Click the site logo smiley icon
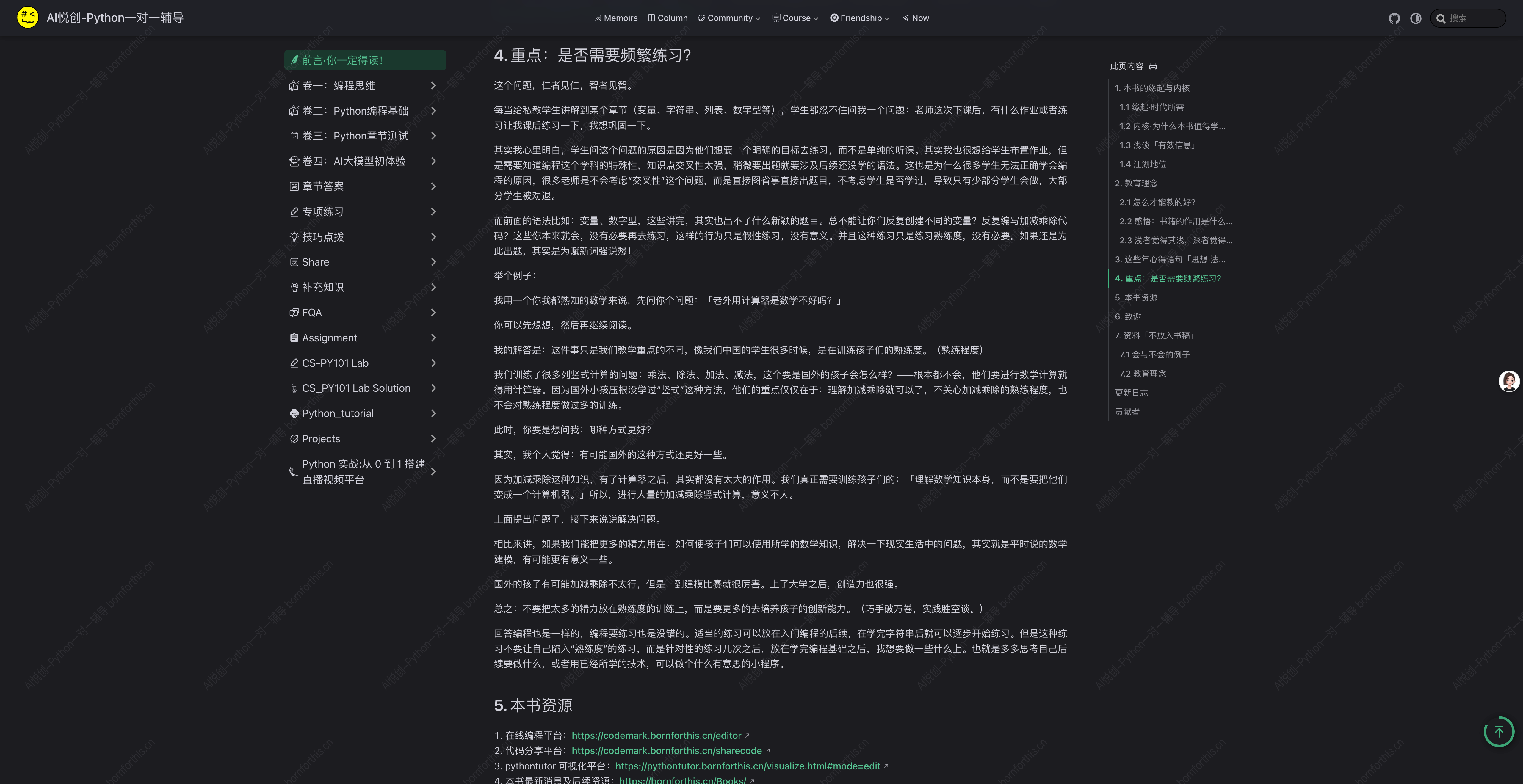The height and width of the screenshot is (784, 1523). (28, 18)
